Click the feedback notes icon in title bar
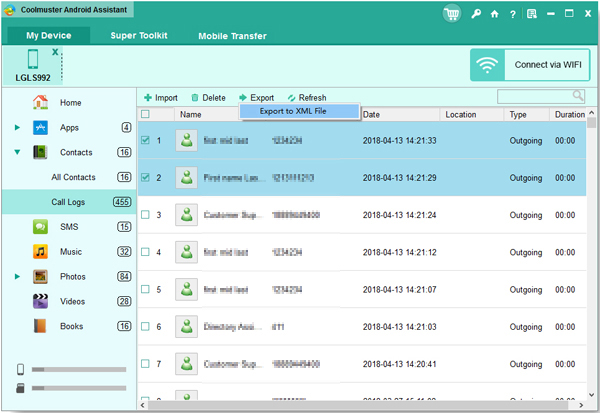 532,14
